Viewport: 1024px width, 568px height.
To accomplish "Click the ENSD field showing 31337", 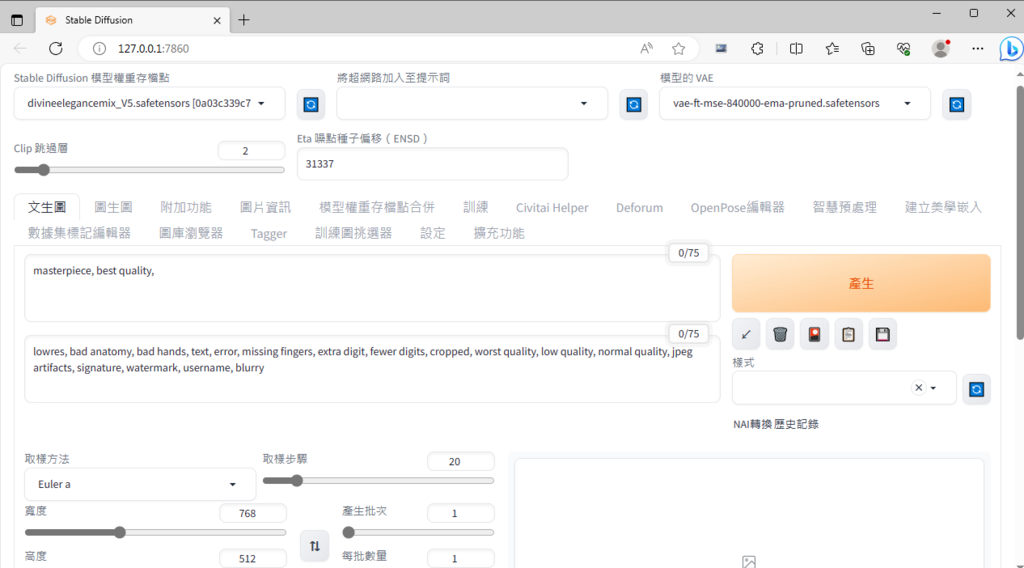I will click(432, 164).
